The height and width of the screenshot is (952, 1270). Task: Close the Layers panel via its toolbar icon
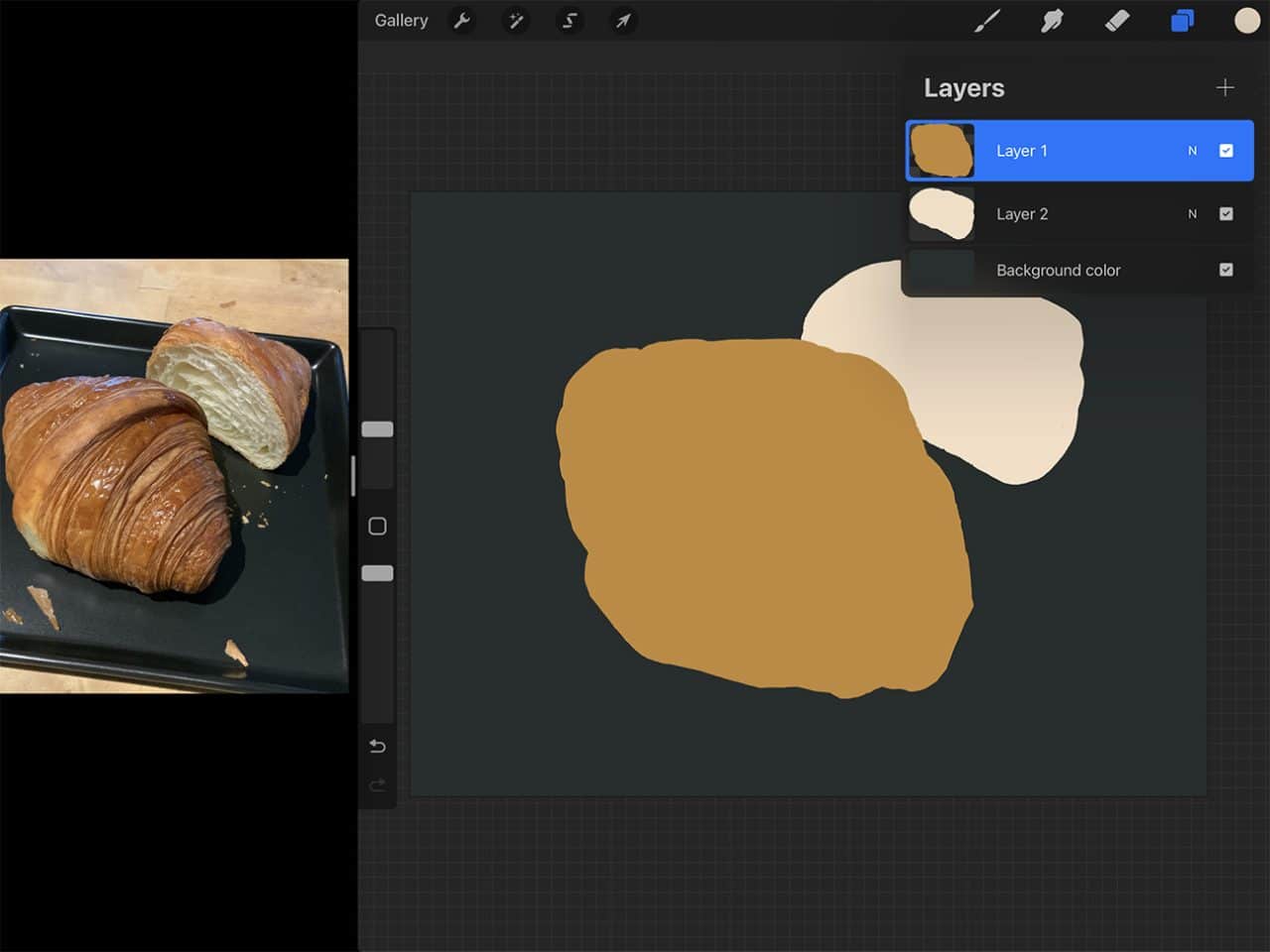tap(1182, 20)
